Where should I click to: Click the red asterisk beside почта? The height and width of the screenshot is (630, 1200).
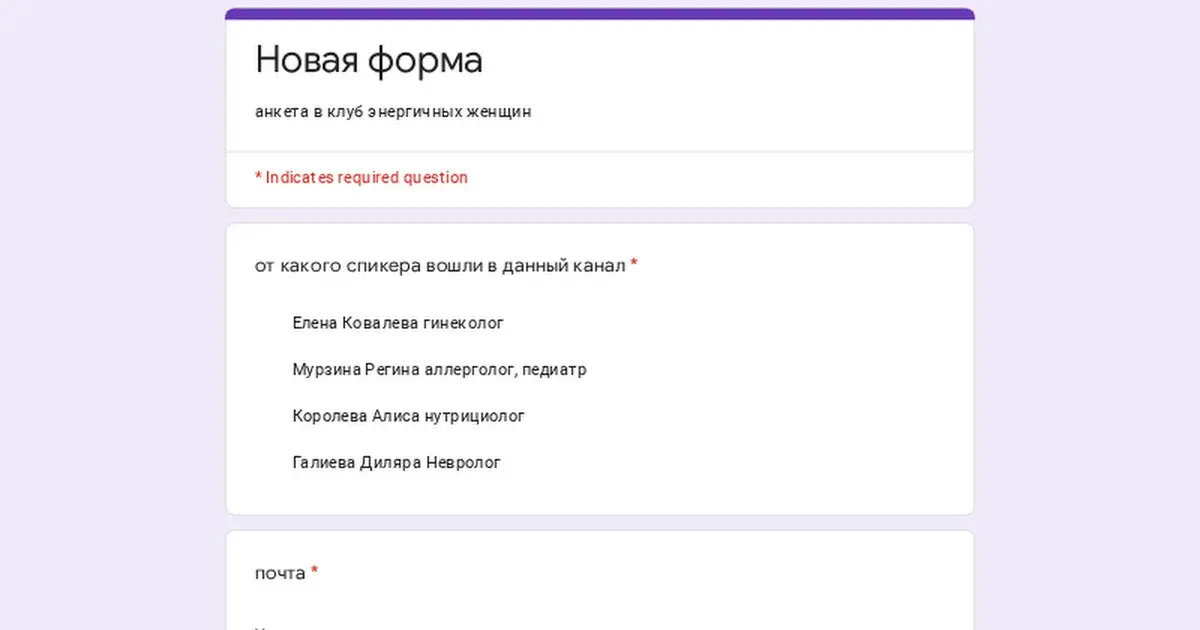point(315,570)
